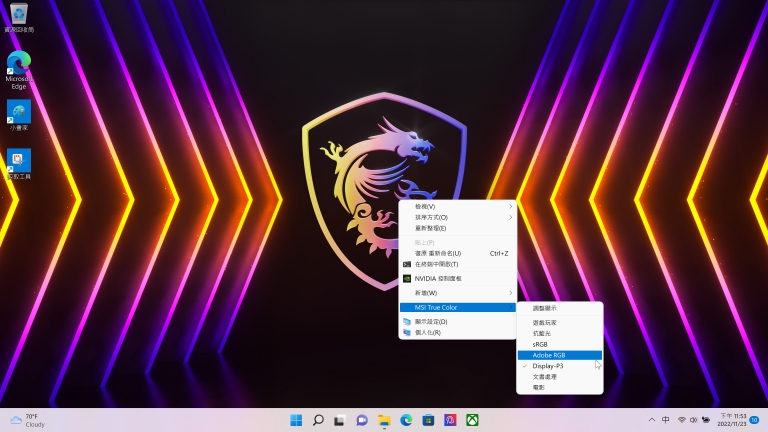Open 個人化(R) personalize entry
Image resolution: width=768 pixels, height=432 pixels.
458,333
